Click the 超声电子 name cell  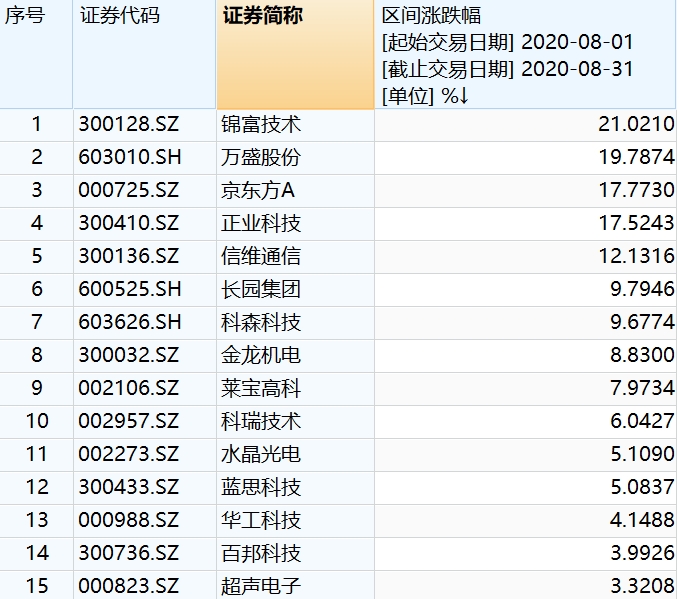tap(261, 586)
